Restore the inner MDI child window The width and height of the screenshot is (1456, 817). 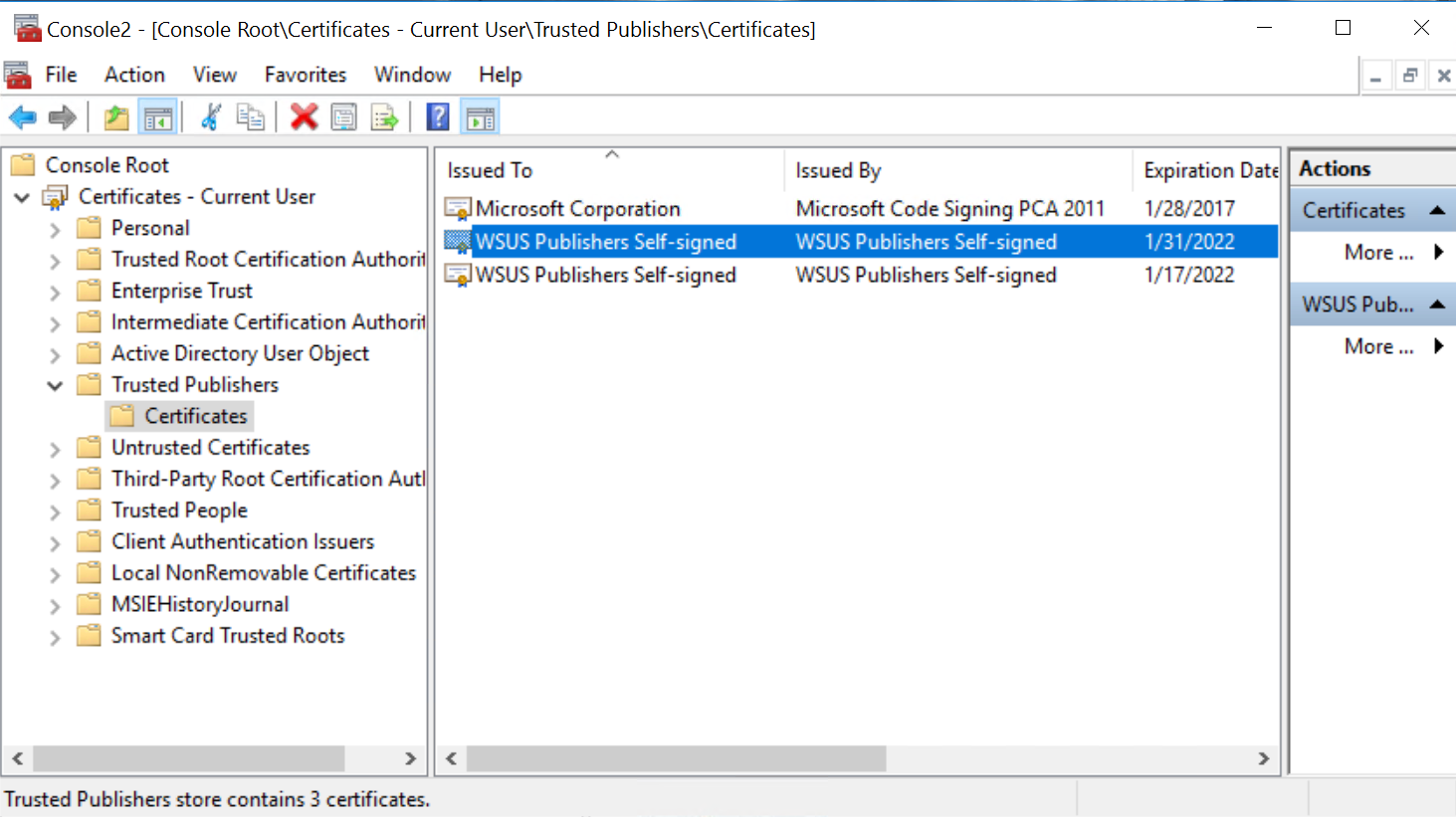coord(1410,76)
